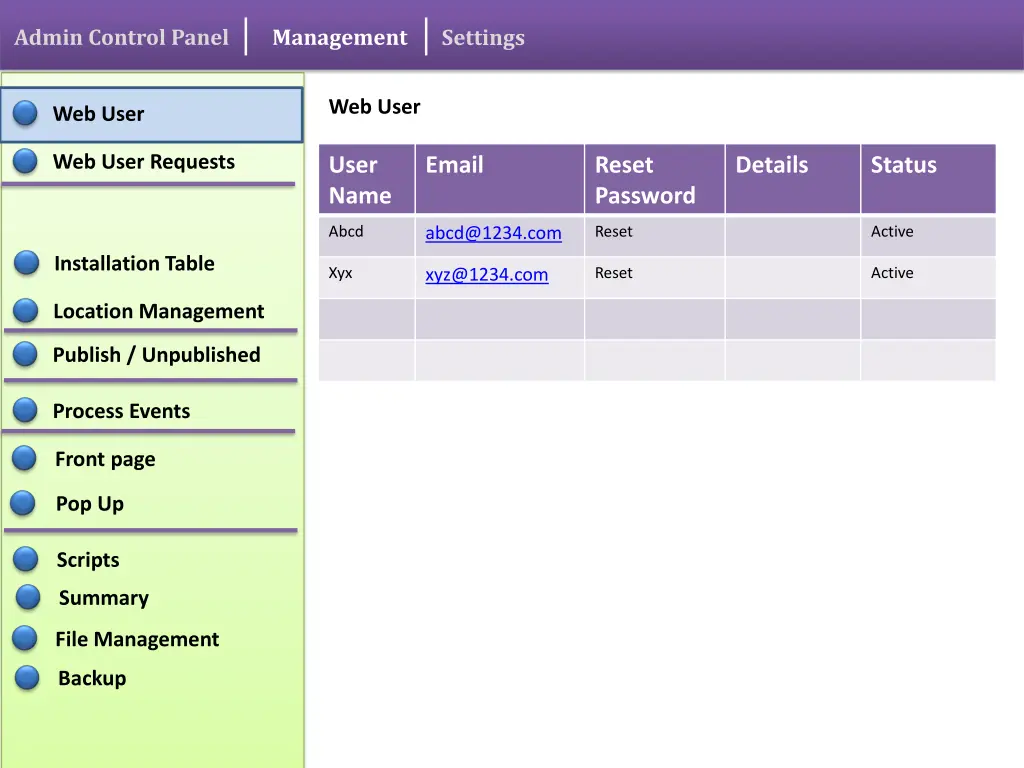The height and width of the screenshot is (768, 1024).
Task: Click the Admin Control Panel title
Action: pos(121,38)
